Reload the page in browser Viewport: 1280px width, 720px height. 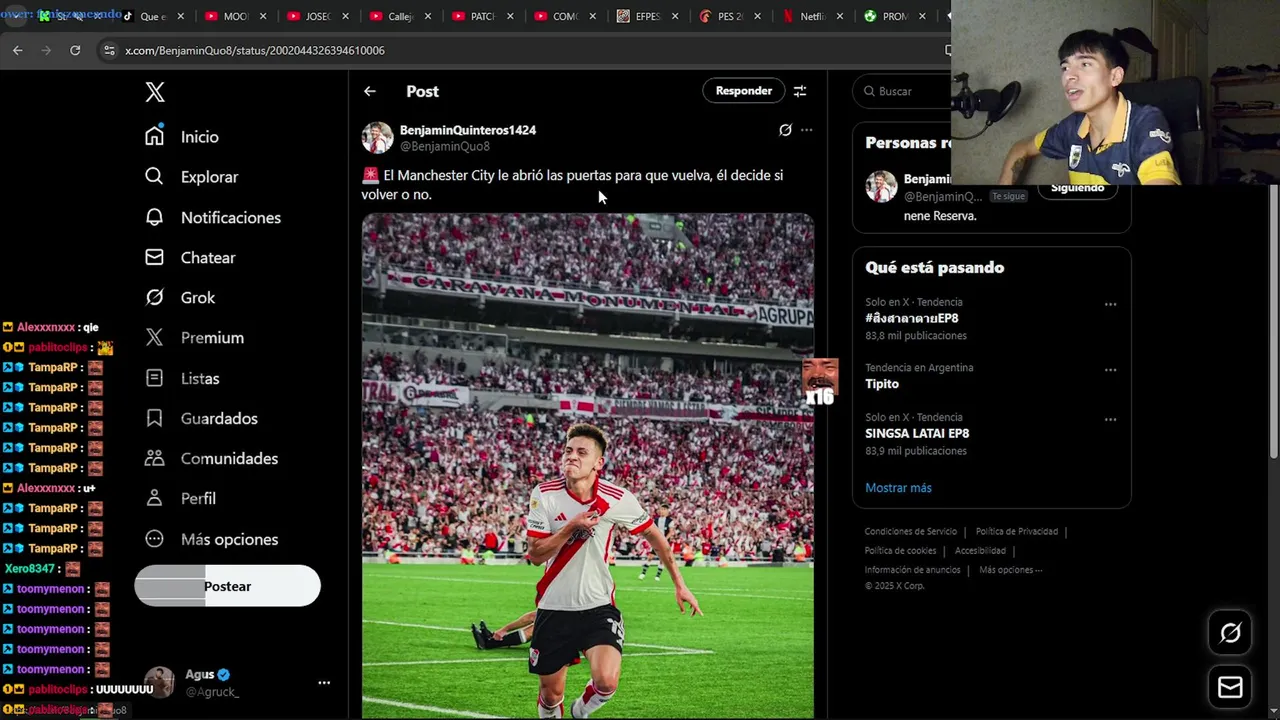pyautogui.click(x=75, y=50)
